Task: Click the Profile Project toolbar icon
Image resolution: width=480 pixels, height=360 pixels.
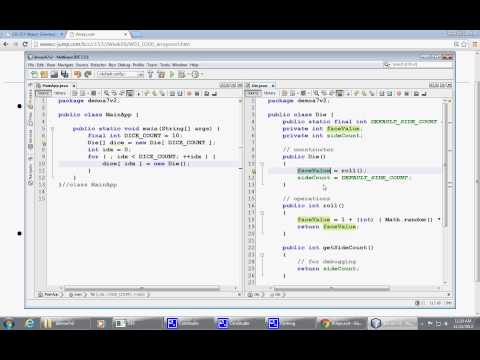Action: tap(195, 74)
